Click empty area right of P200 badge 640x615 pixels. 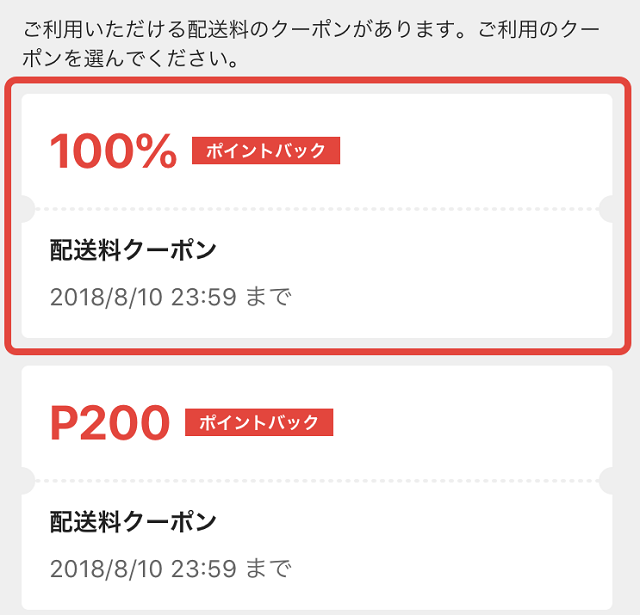[x=469, y=422]
